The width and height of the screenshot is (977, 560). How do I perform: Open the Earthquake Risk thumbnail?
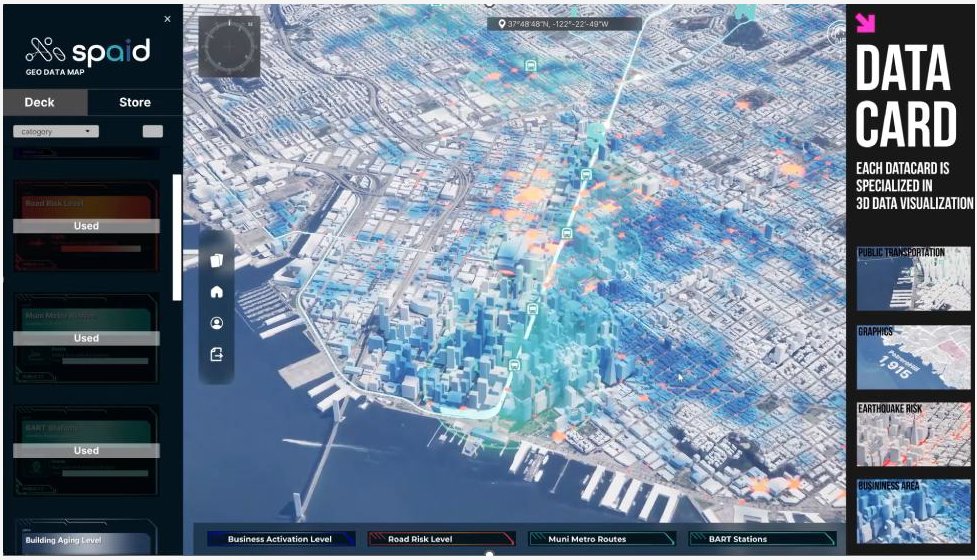914,434
